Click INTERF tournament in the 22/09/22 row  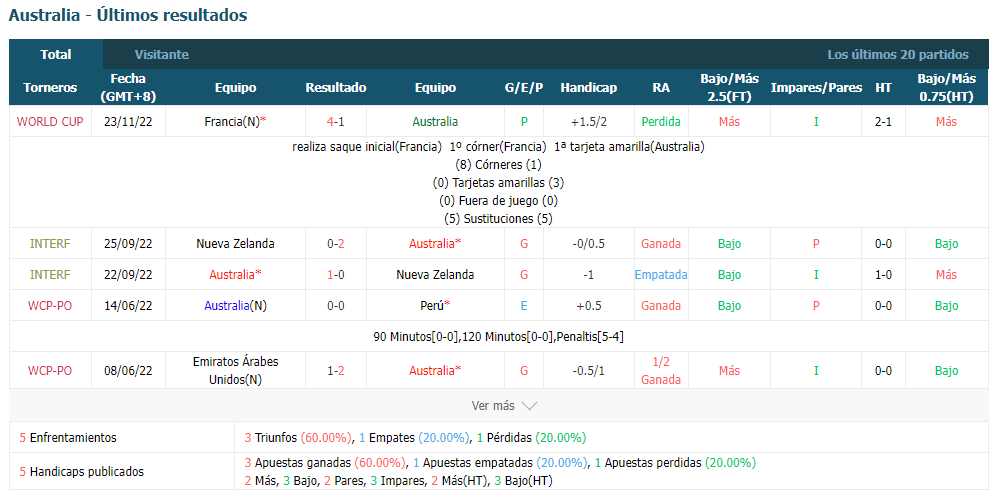tap(50, 274)
